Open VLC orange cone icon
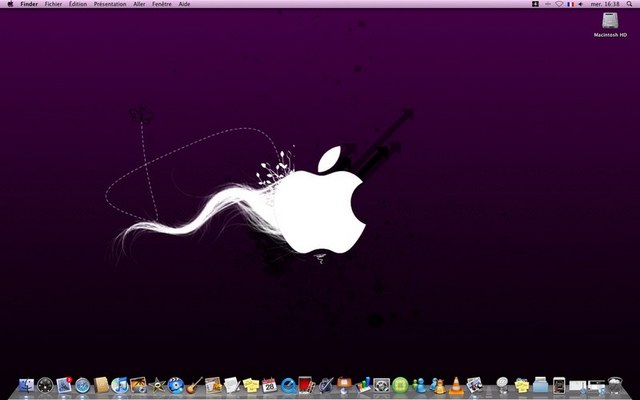This screenshot has height=400, width=640. [456, 385]
